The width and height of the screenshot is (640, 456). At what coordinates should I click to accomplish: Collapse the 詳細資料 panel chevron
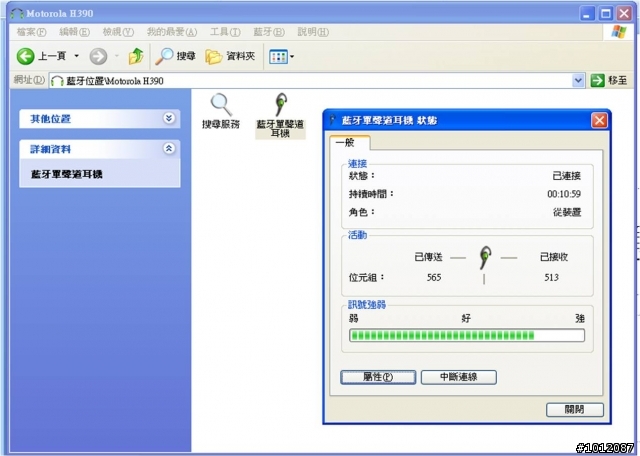click(169, 148)
